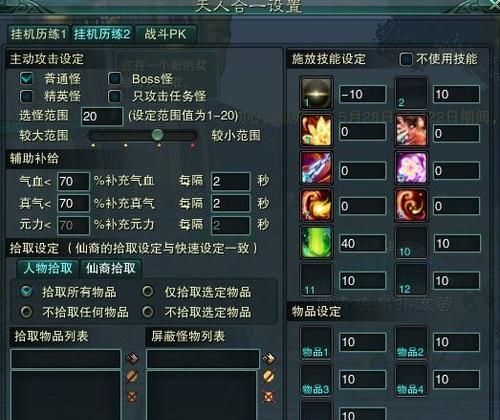
Task: Enable 只攻击任务怪 checkbox
Action: click(x=114, y=96)
